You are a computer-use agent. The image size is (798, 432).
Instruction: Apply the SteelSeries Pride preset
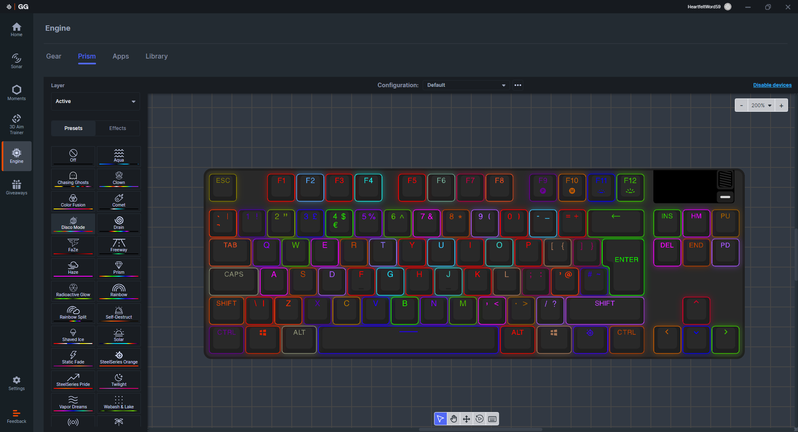[x=73, y=380]
